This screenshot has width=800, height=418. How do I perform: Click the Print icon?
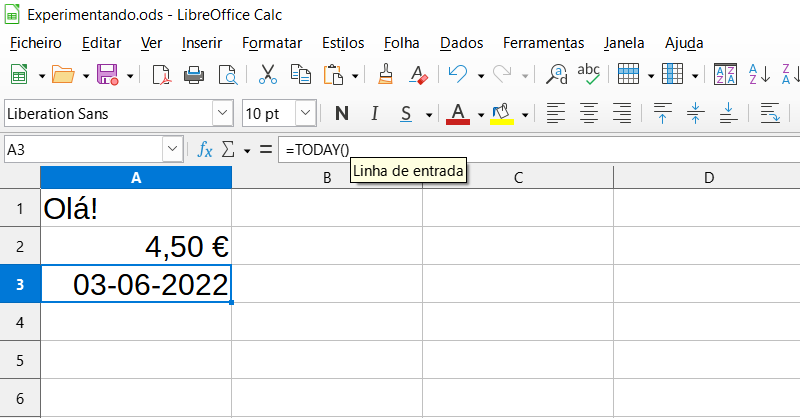pyautogui.click(x=194, y=75)
